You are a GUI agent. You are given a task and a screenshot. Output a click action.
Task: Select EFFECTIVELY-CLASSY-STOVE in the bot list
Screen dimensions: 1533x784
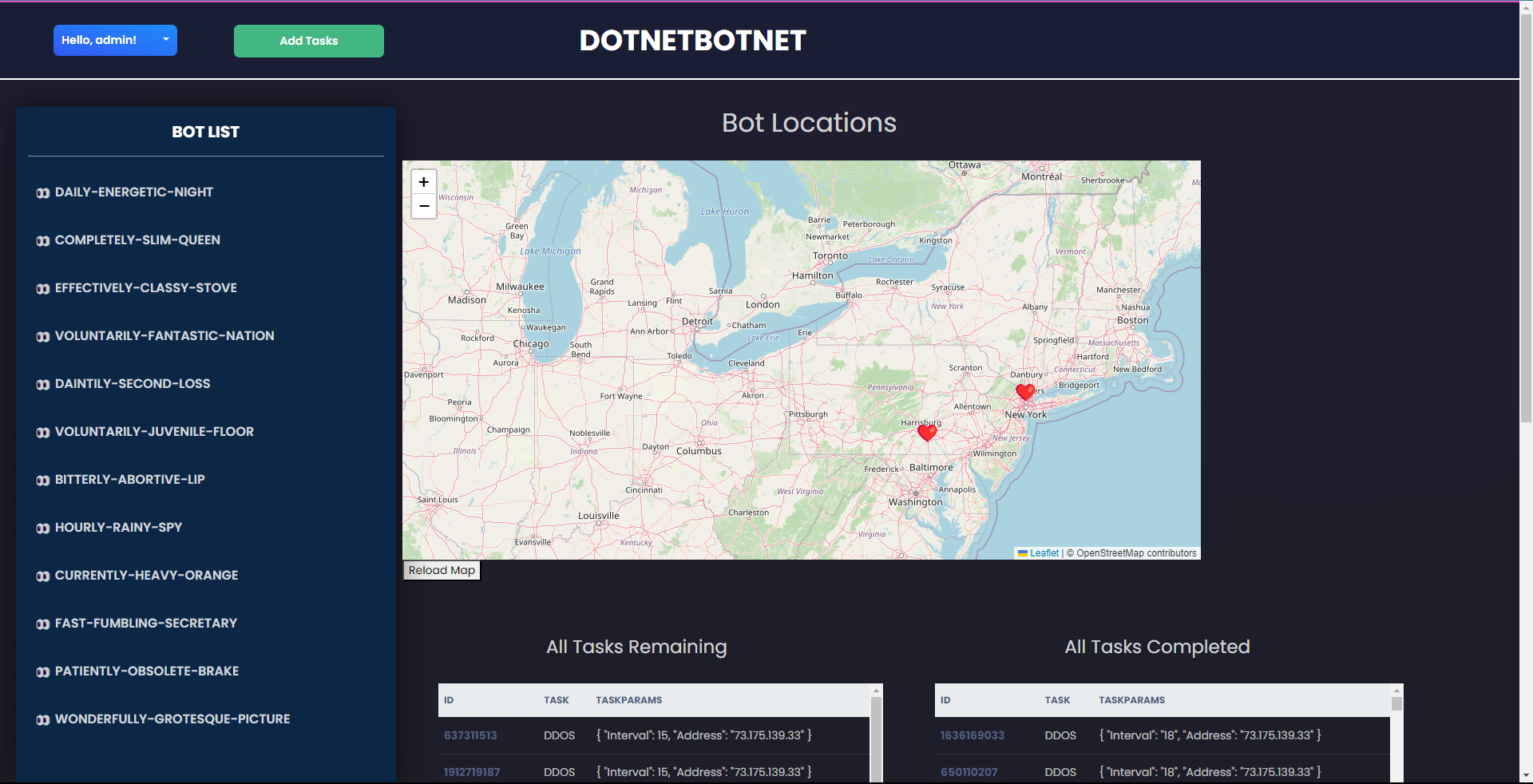[146, 288]
